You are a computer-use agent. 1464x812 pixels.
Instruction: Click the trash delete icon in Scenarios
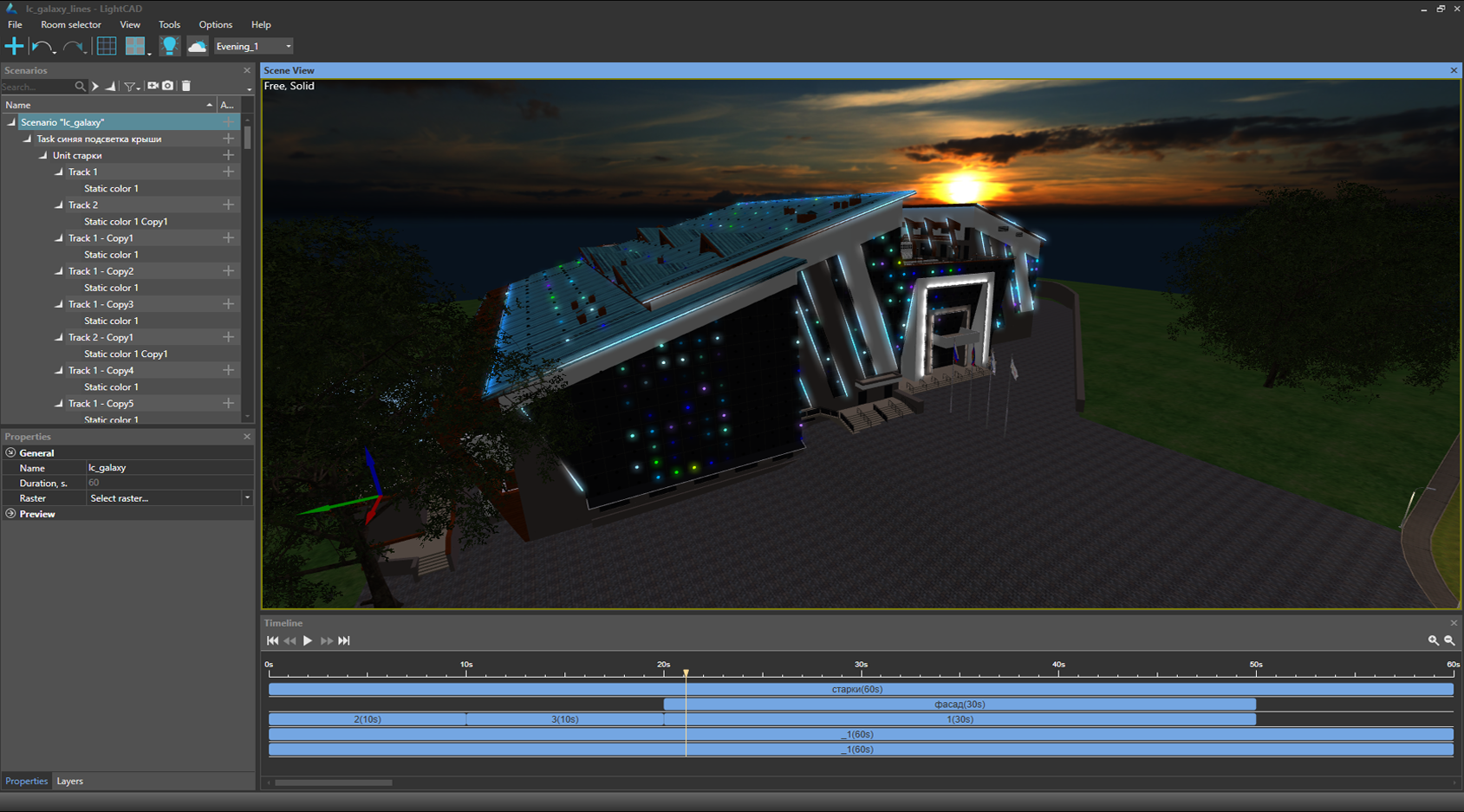click(185, 86)
